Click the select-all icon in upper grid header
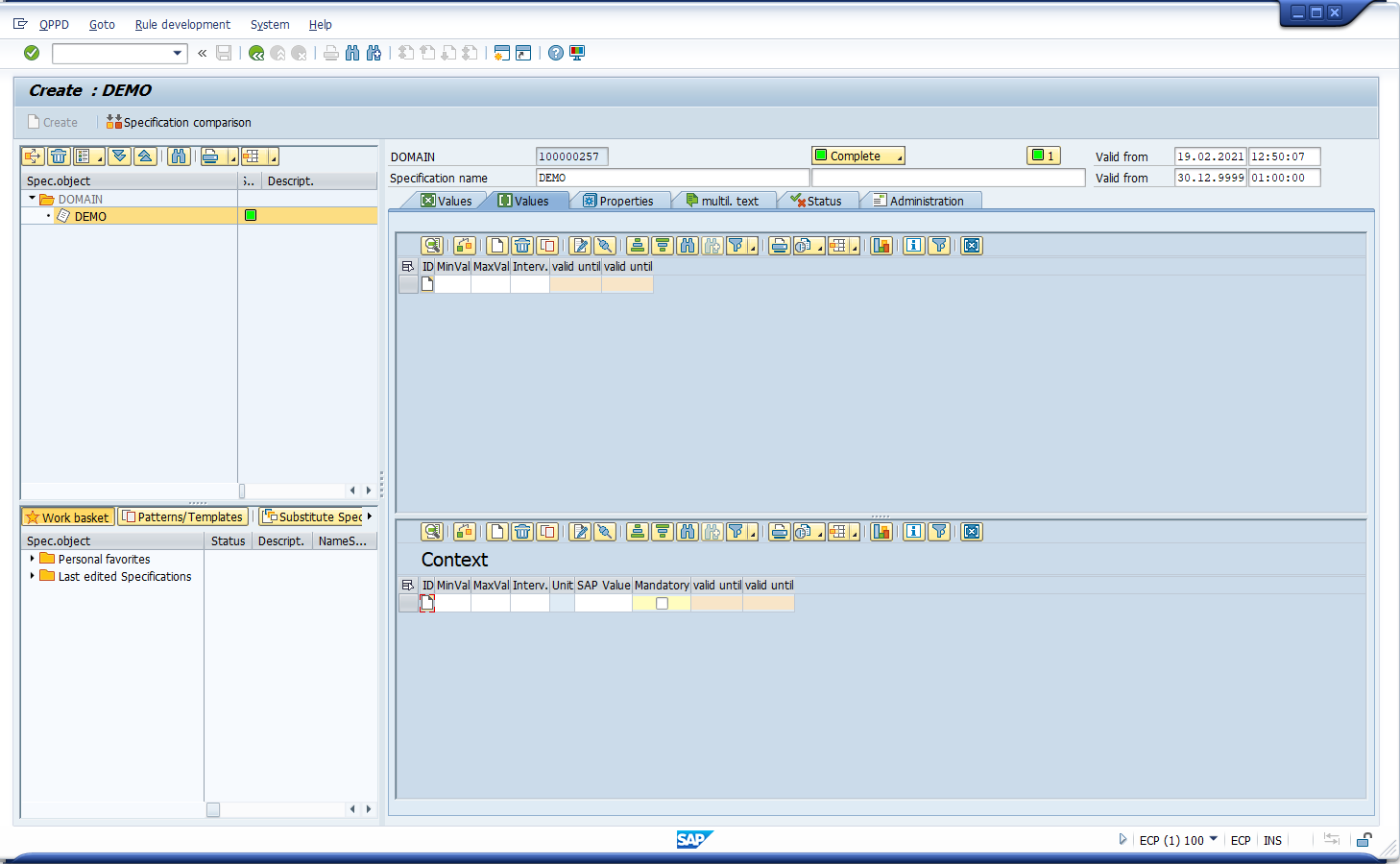 pos(408,267)
